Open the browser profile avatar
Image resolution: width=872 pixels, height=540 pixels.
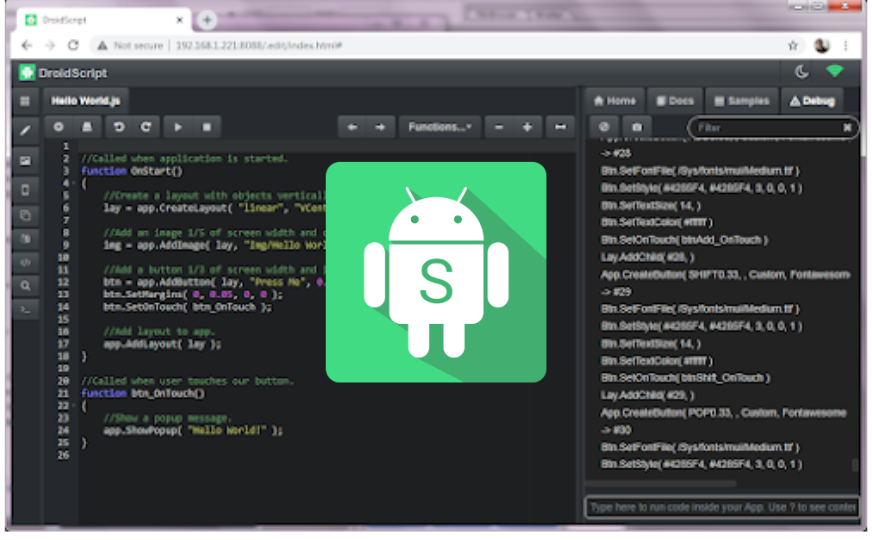click(x=822, y=46)
